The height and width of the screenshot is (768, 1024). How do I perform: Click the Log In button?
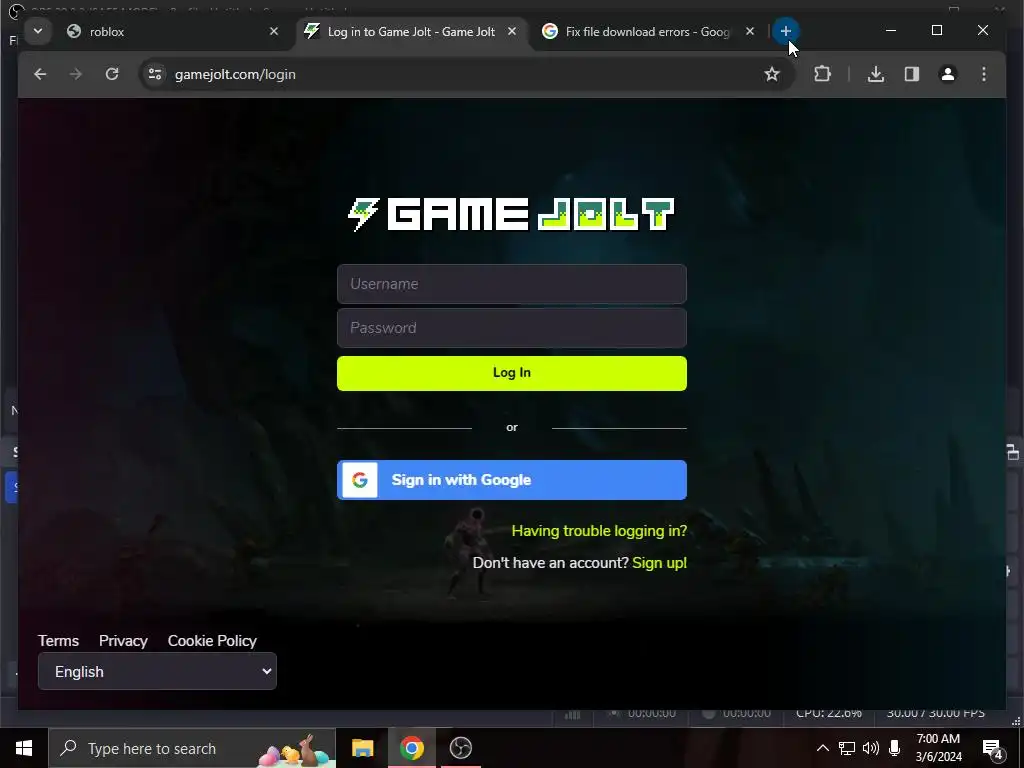(x=511, y=373)
